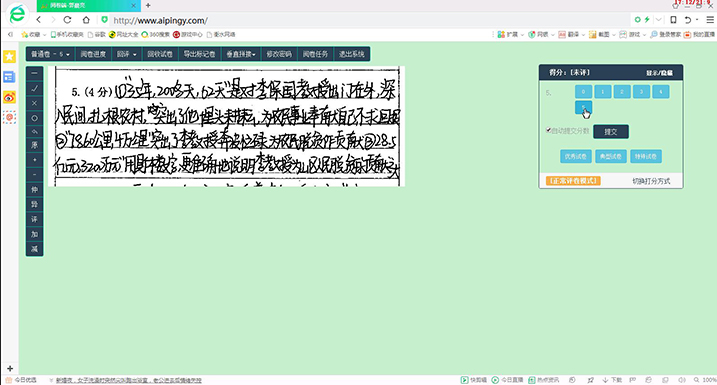Toggle 显示/隐藏 on the score panel
The height and width of the screenshot is (385, 717).
pos(659,73)
